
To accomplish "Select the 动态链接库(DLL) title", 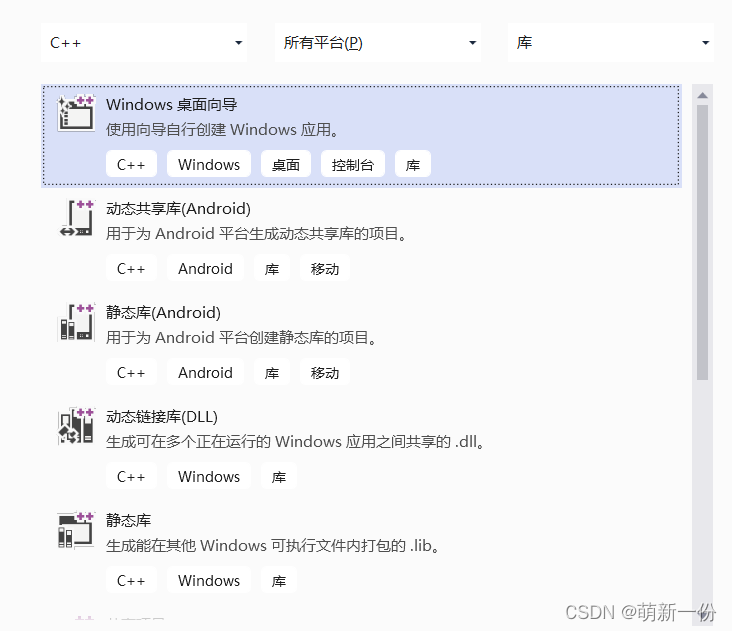I will click(x=162, y=417).
